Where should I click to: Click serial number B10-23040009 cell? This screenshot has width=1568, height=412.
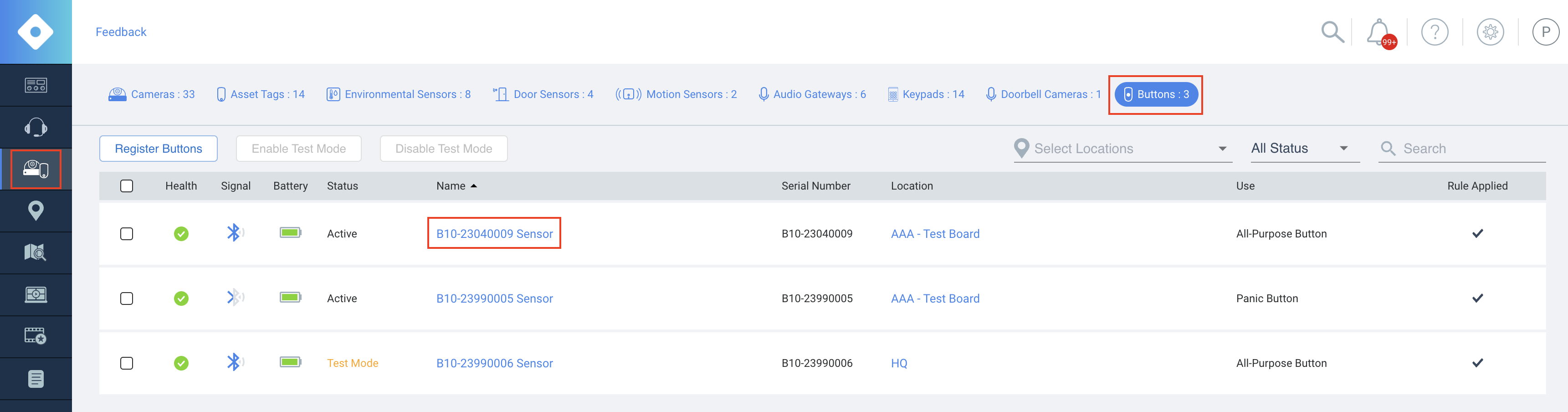817,234
